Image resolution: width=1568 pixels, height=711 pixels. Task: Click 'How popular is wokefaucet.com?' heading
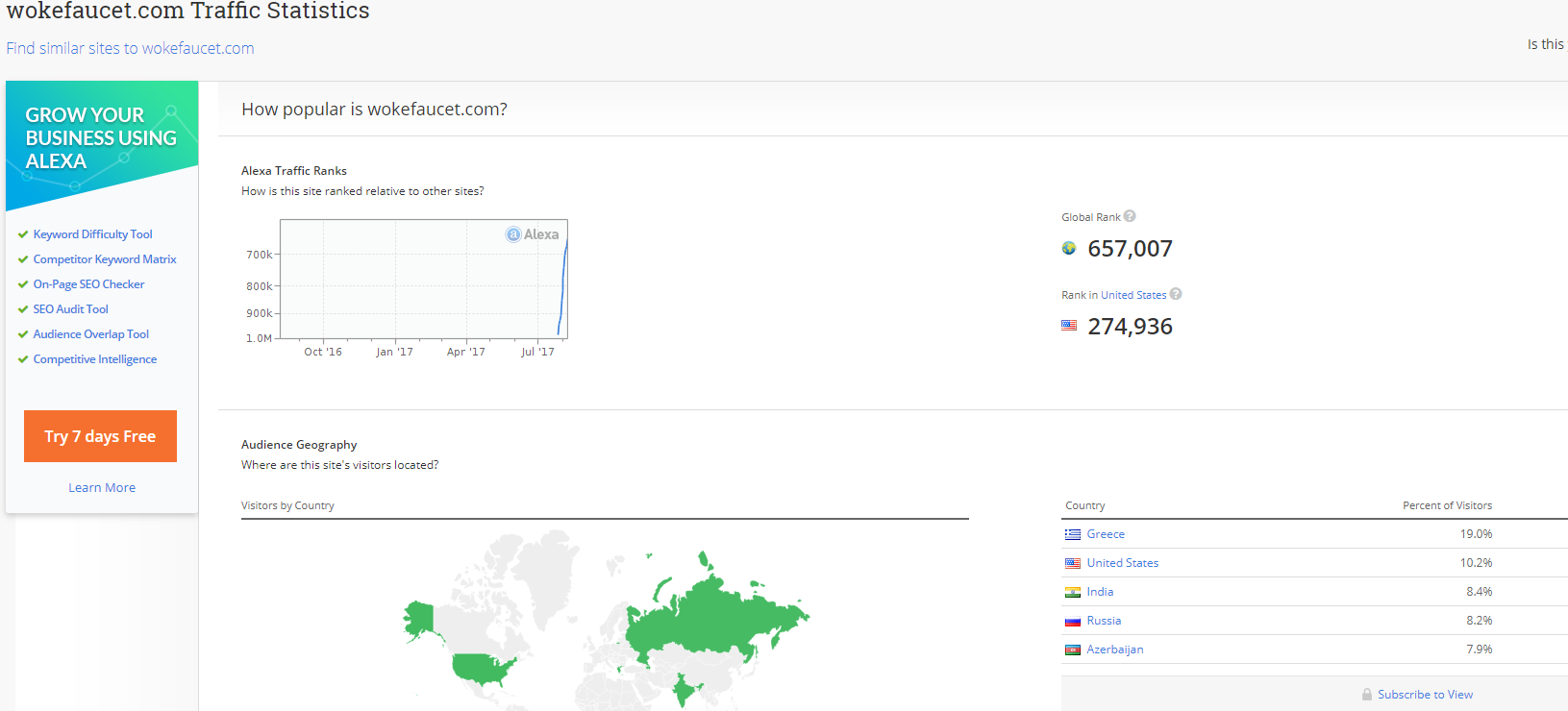tap(374, 110)
